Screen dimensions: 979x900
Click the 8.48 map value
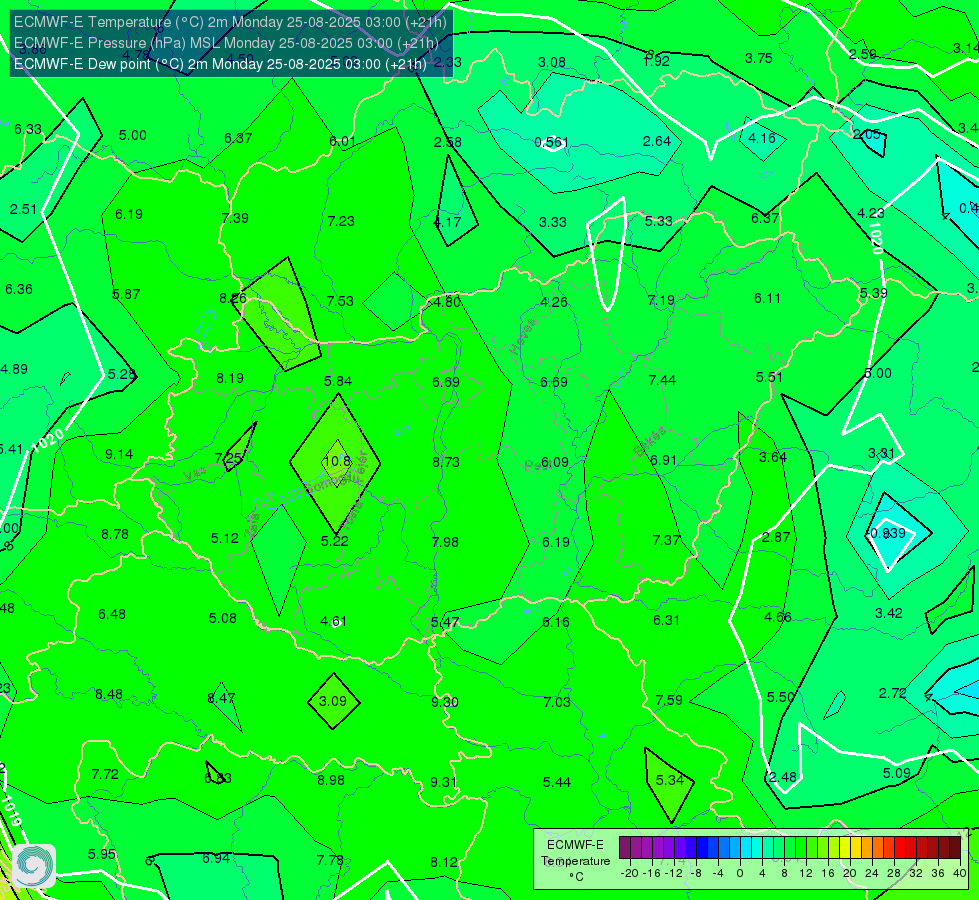tap(109, 694)
